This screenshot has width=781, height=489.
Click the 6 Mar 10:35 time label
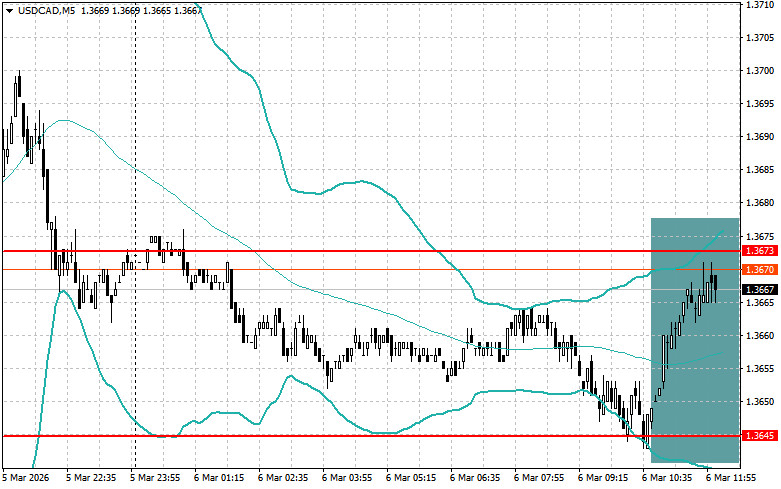[667, 478]
